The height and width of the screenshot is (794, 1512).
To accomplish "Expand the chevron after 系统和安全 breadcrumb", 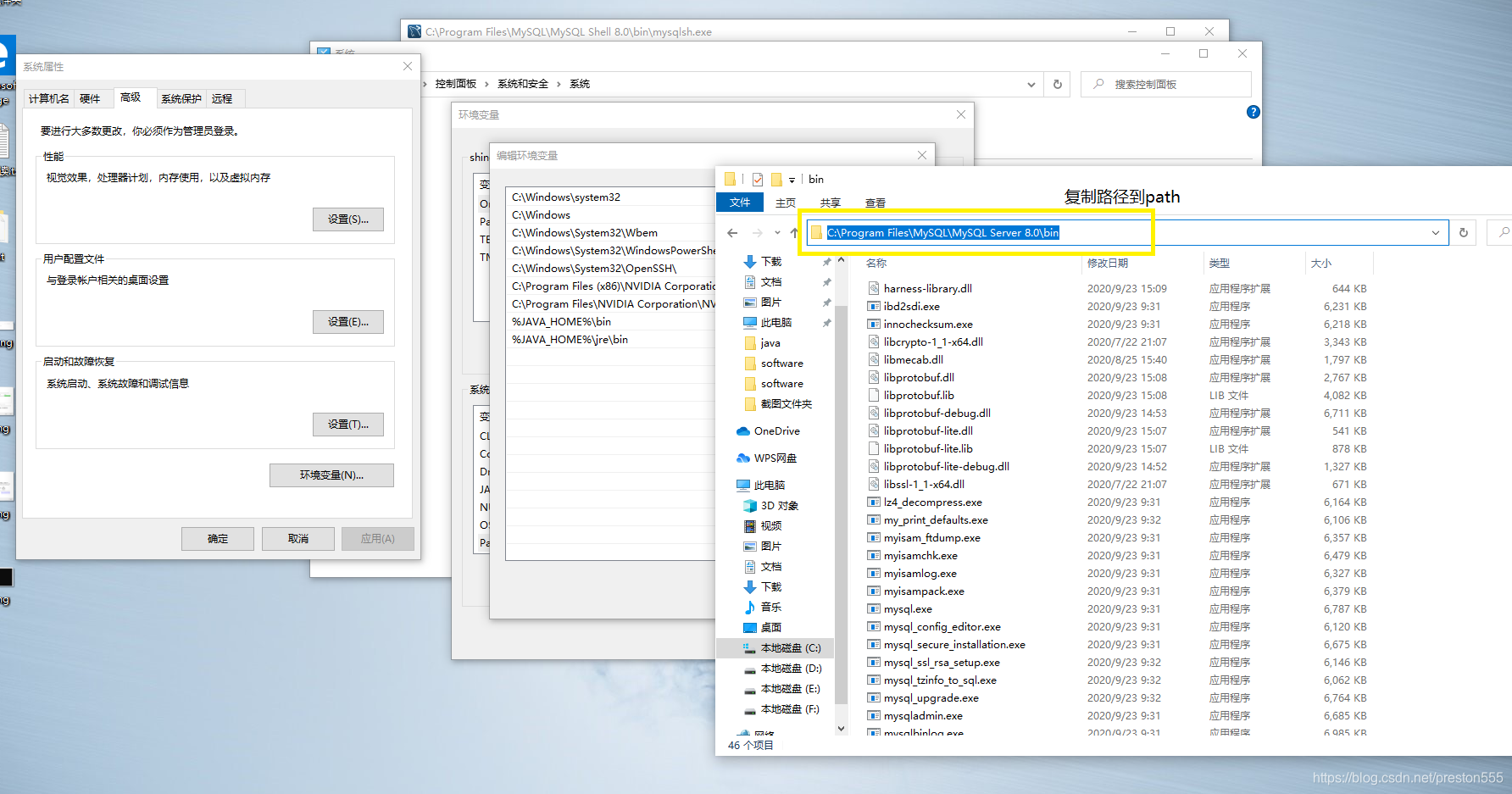I will coord(559,84).
